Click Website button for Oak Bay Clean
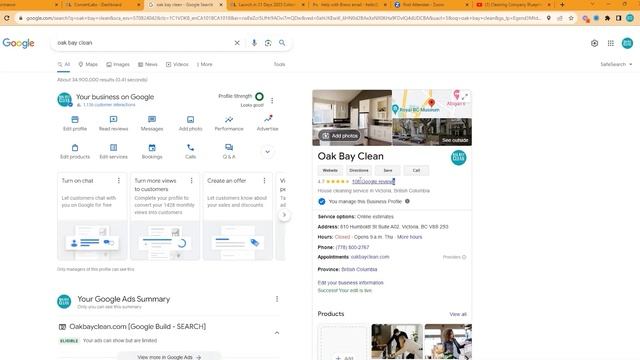 (x=330, y=170)
